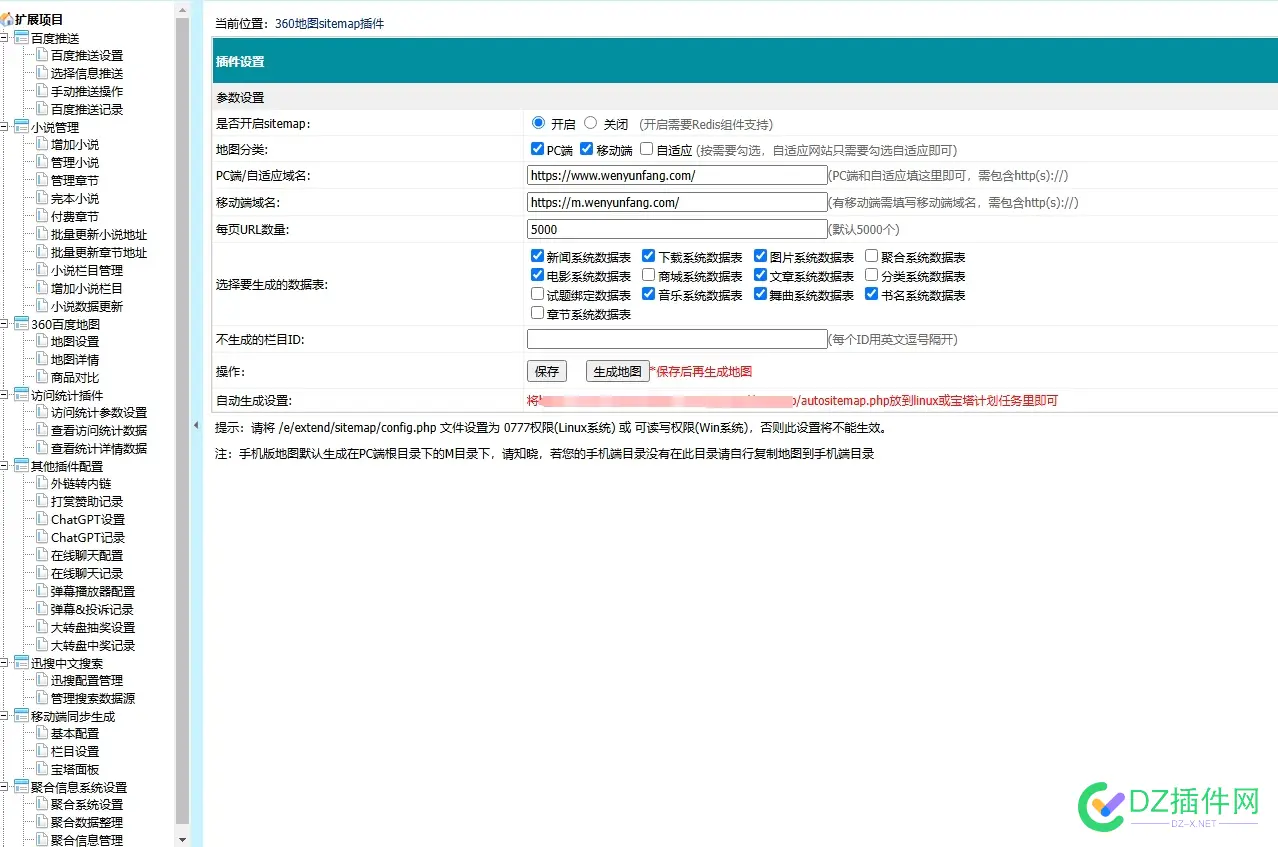Viewport: 1278px width, 847px height.
Task: Focus PC端/自适应域名 input field
Action: coord(677,175)
